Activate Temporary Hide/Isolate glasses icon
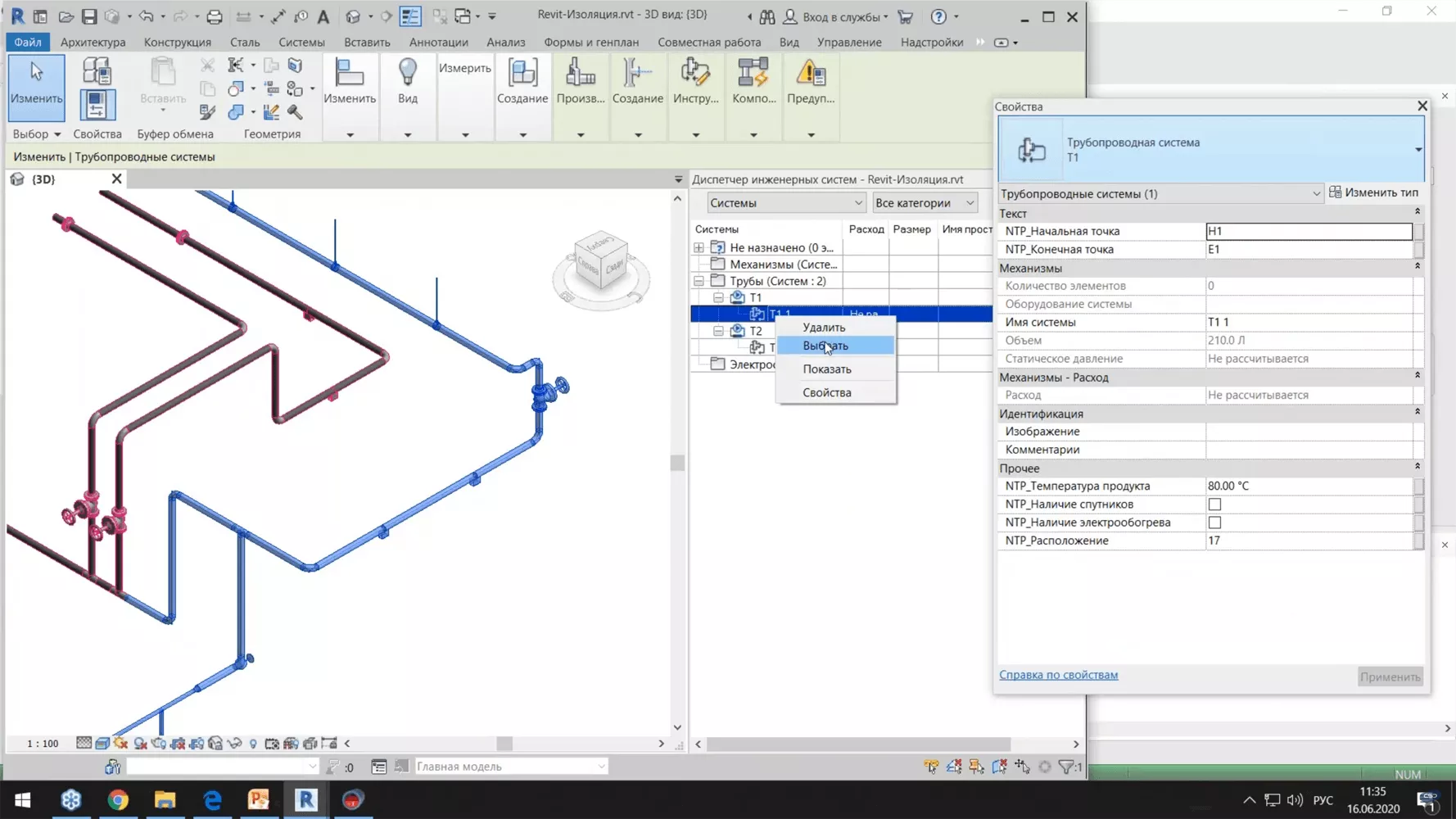Screen dimensions: 1456x819 [233, 744]
